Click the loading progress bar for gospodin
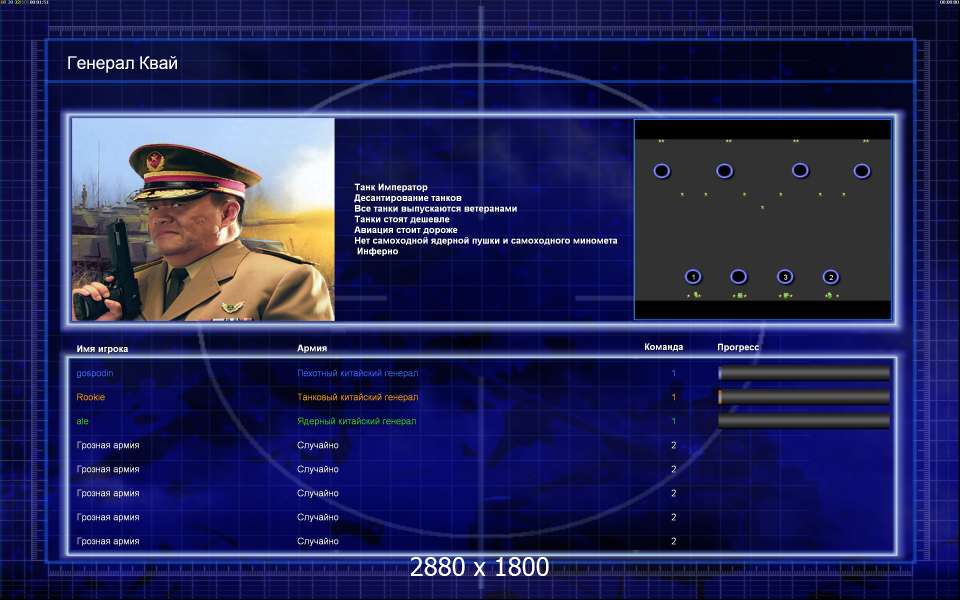This screenshot has width=960, height=600. pyautogui.click(x=804, y=373)
